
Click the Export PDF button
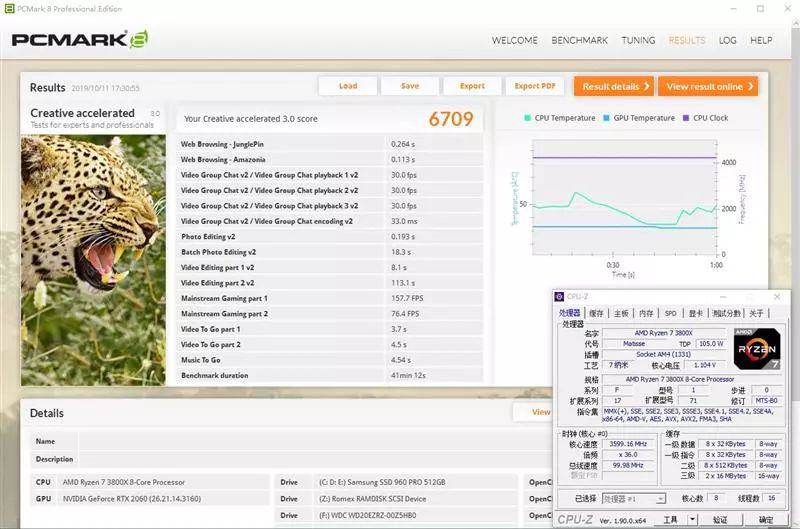(x=535, y=86)
